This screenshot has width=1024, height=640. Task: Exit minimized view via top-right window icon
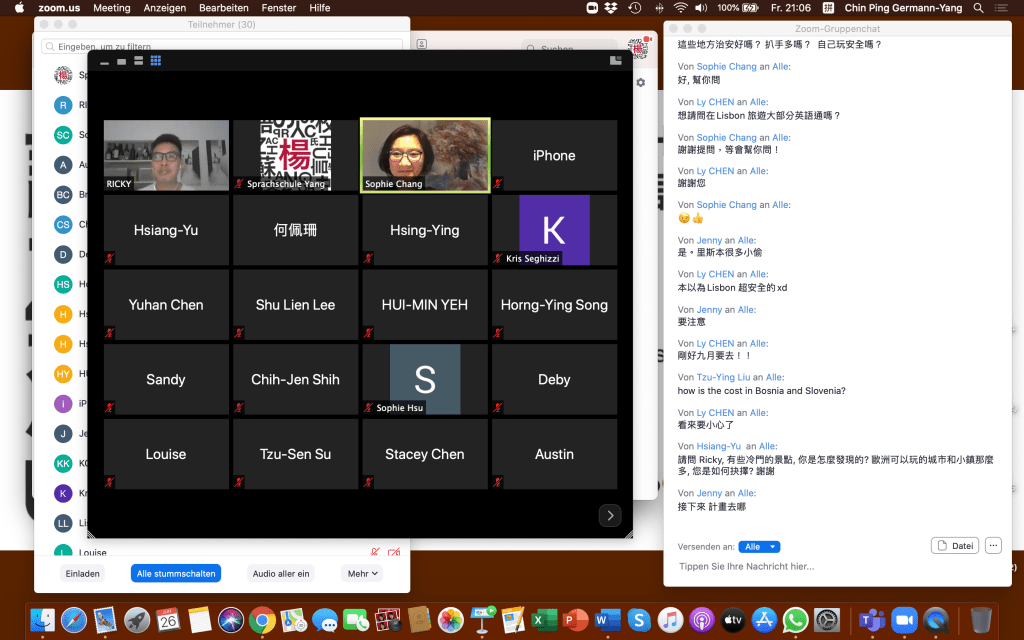(x=615, y=61)
